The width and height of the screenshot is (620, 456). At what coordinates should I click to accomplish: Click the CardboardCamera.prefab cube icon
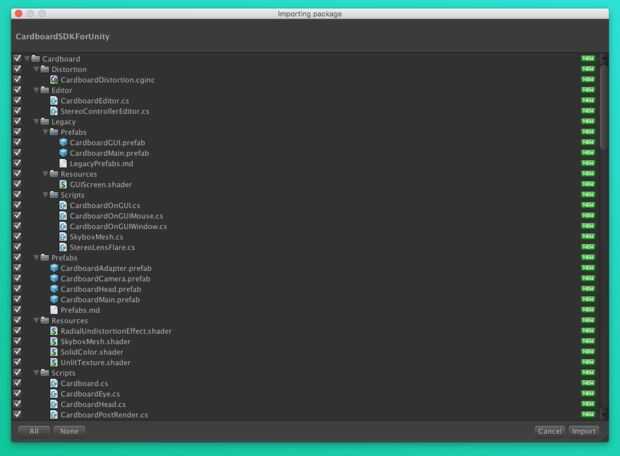coord(54,278)
